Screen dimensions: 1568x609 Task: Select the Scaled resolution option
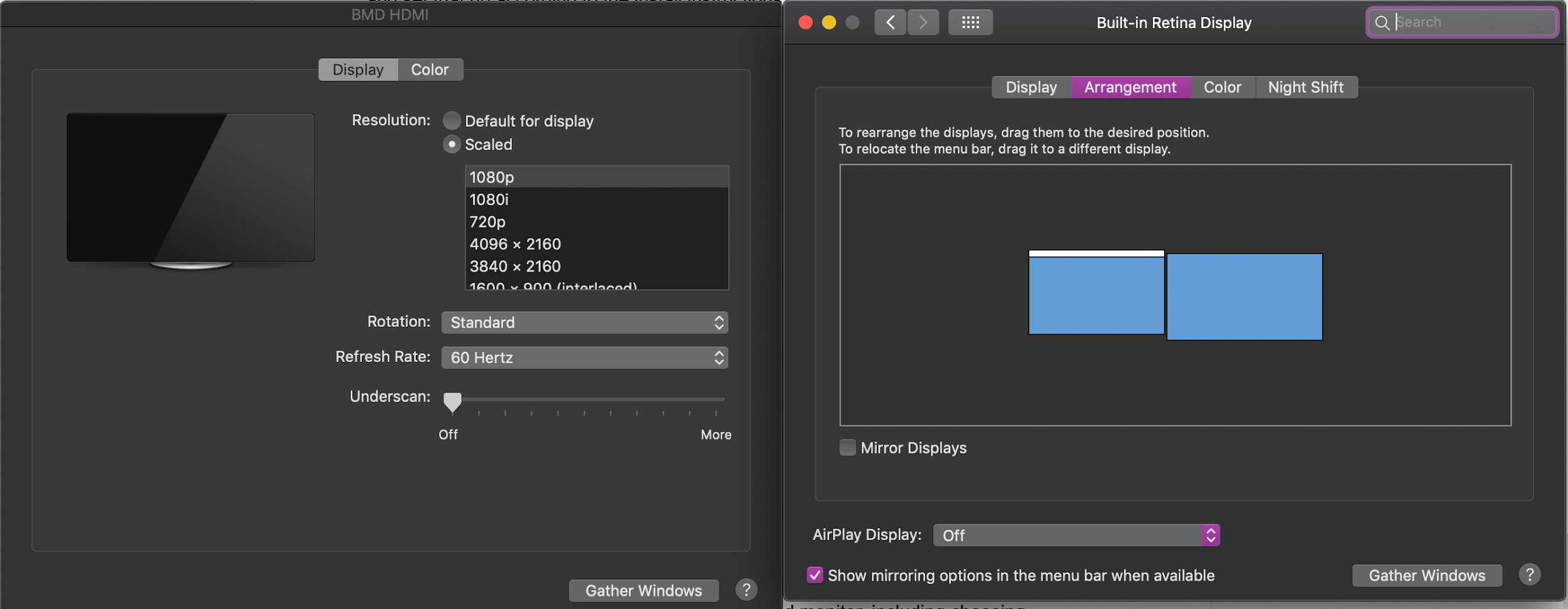coord(451,144)
